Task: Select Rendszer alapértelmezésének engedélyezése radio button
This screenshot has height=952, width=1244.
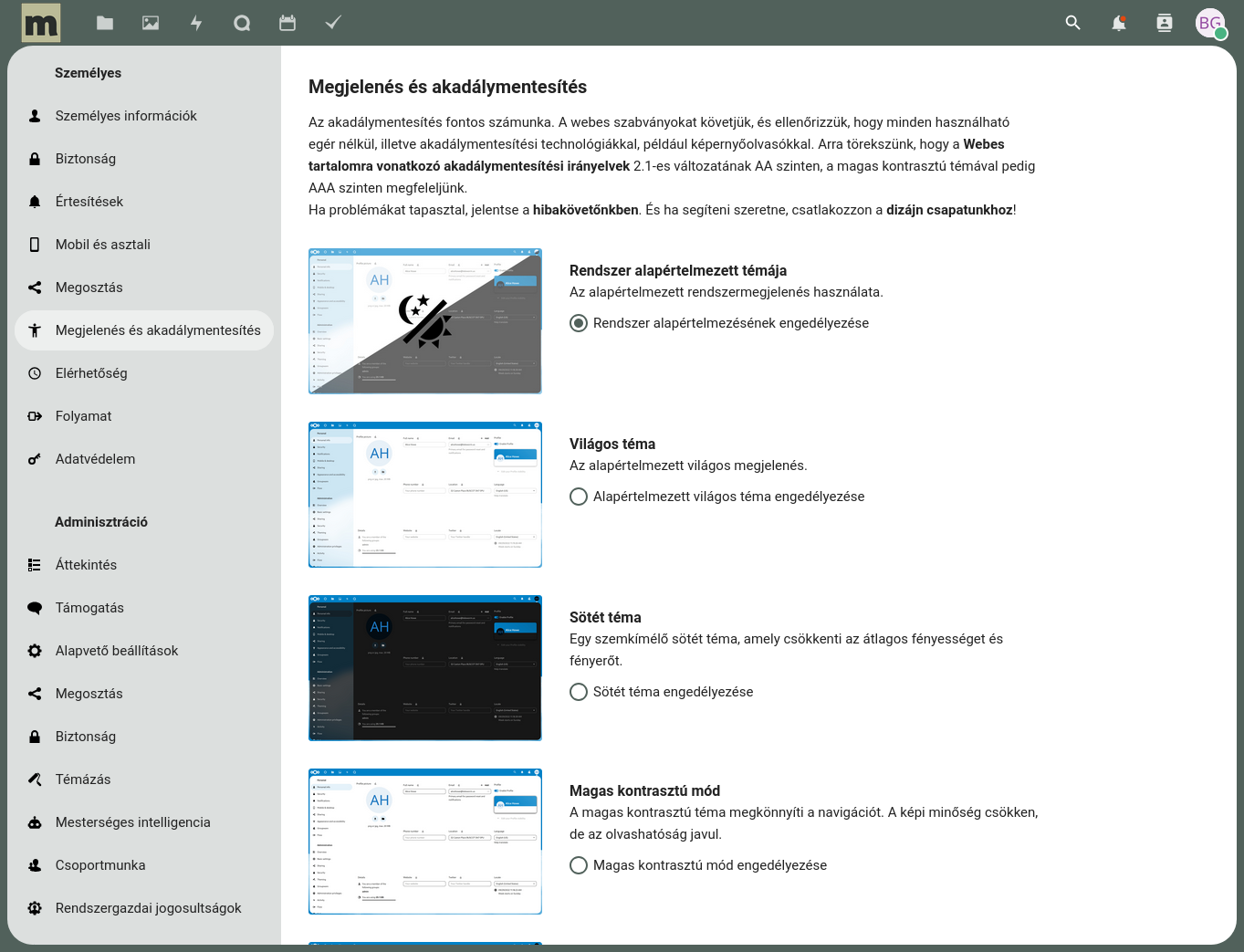Action: coord(579,323)
